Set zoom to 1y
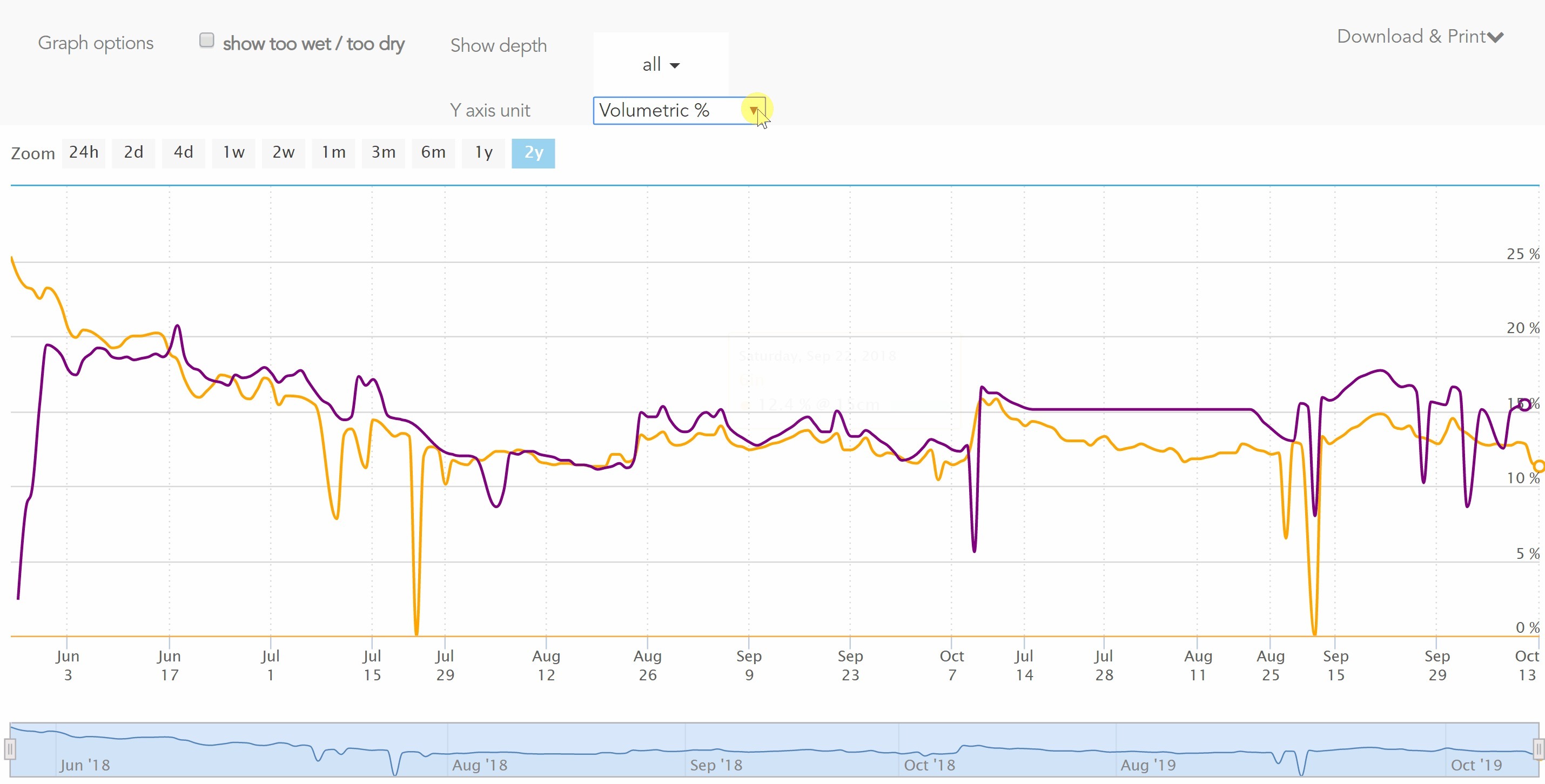 tap(483, 153)
